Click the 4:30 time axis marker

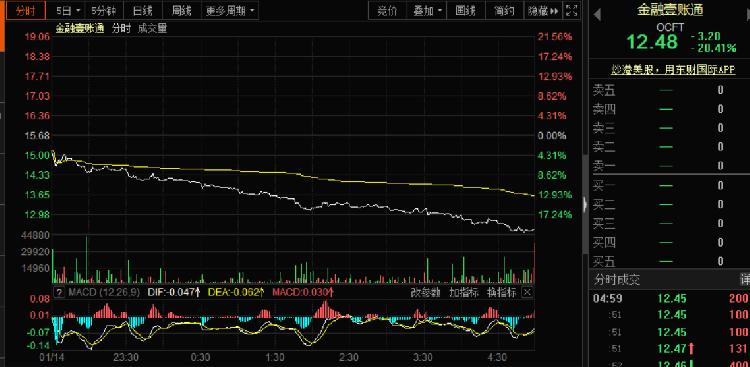497,357
